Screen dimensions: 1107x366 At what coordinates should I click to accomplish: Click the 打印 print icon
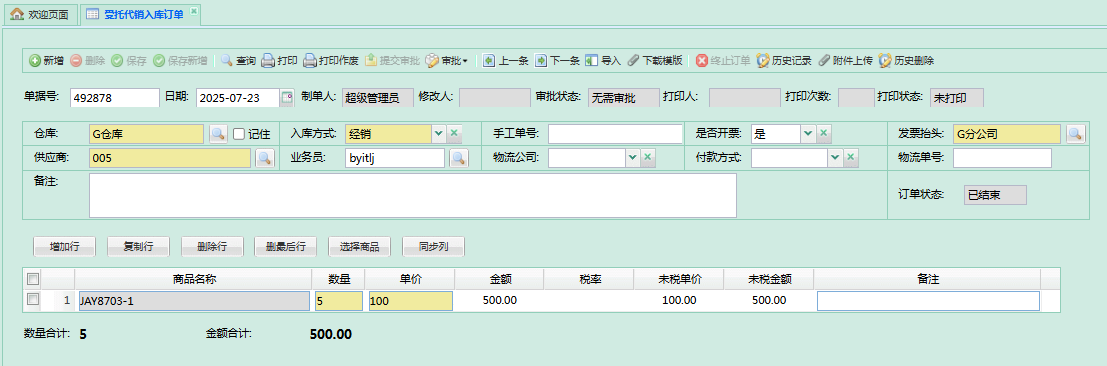(268, 61)
